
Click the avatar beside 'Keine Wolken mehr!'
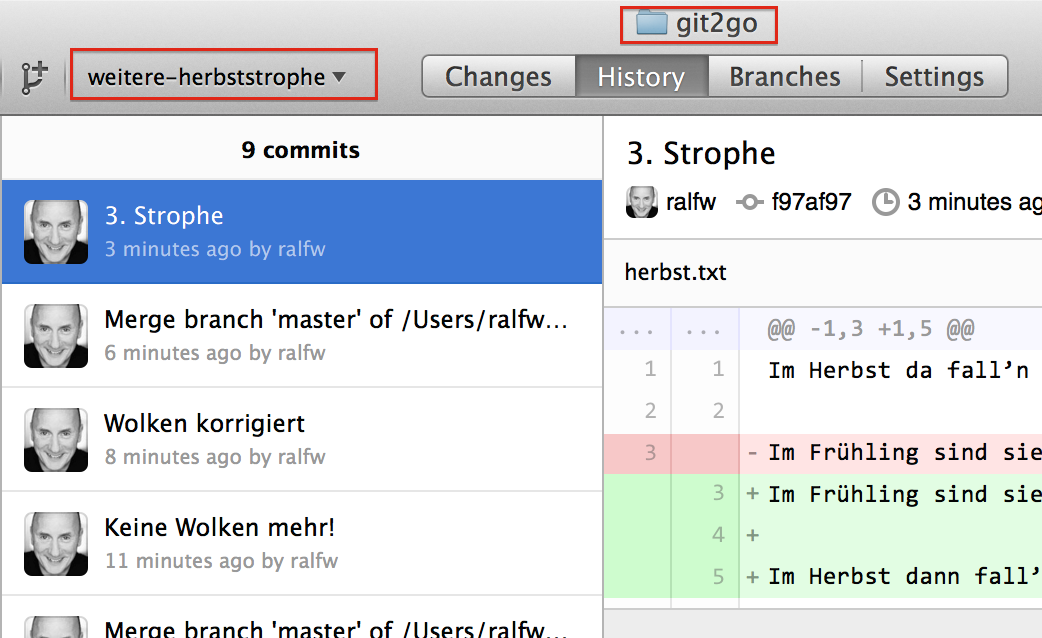click(56, 543)
